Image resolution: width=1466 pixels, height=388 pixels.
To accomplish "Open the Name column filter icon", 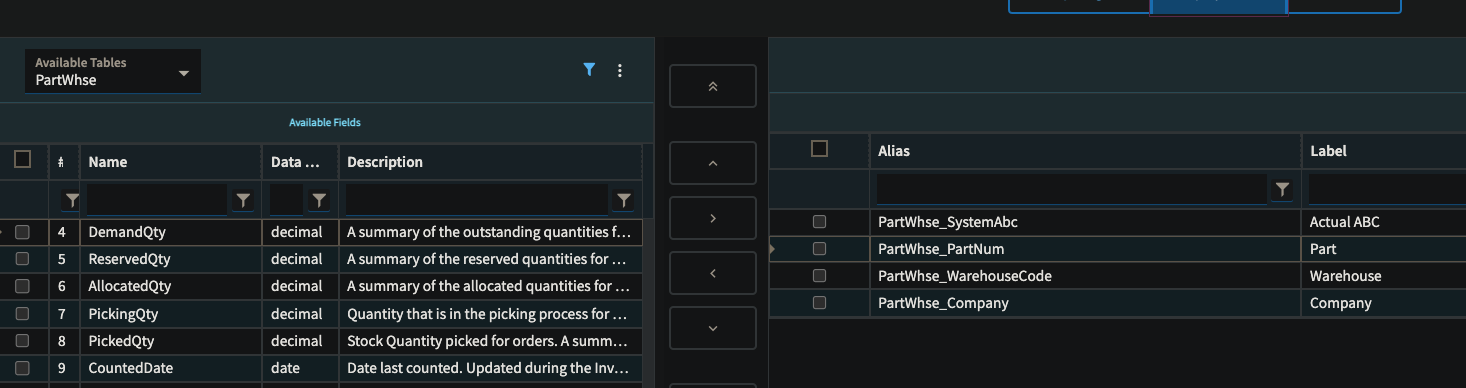I will pyautogui.click(x=243, y=201).
